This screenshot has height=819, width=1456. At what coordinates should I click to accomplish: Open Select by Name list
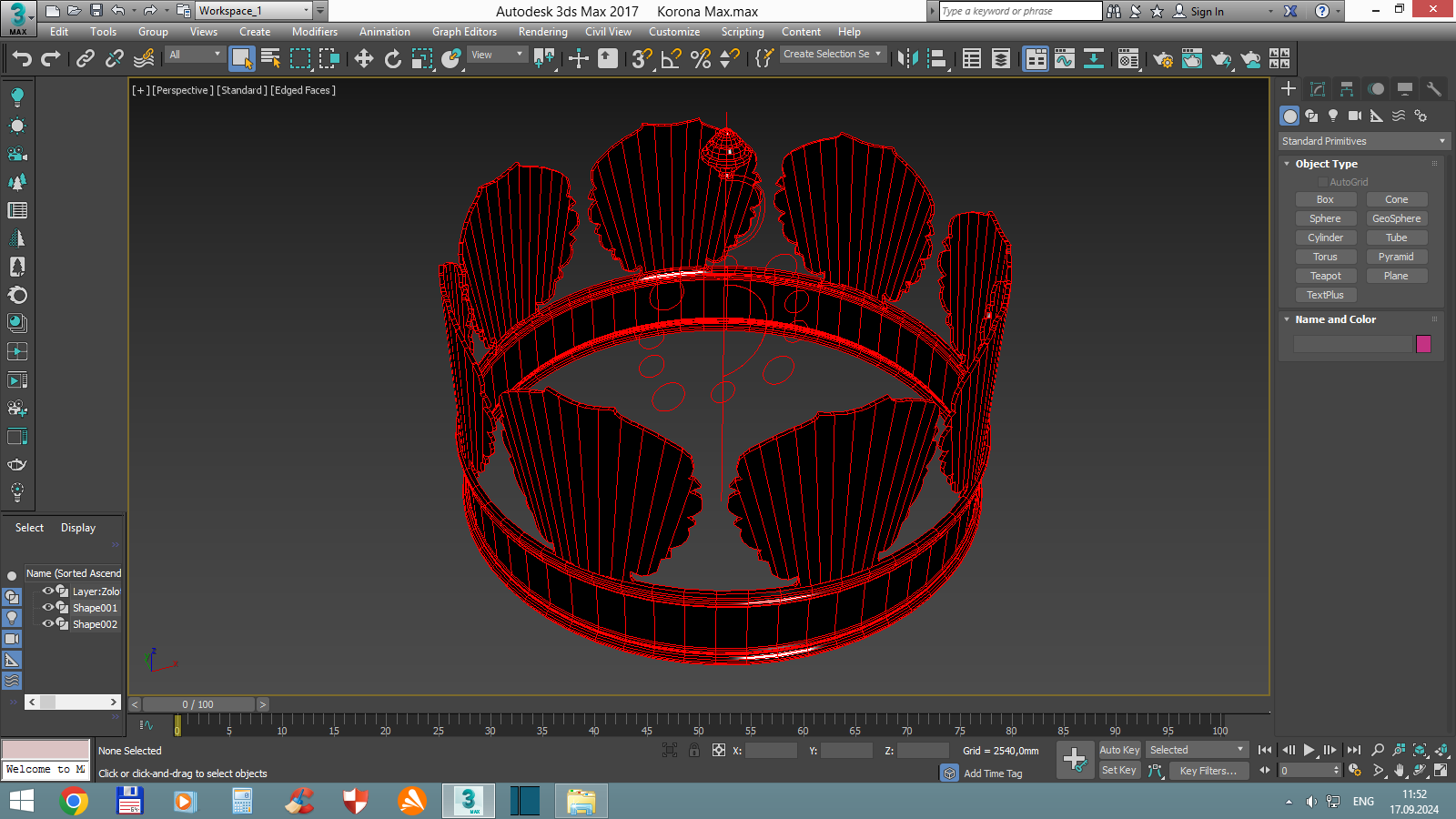click(x=270, y=59)
